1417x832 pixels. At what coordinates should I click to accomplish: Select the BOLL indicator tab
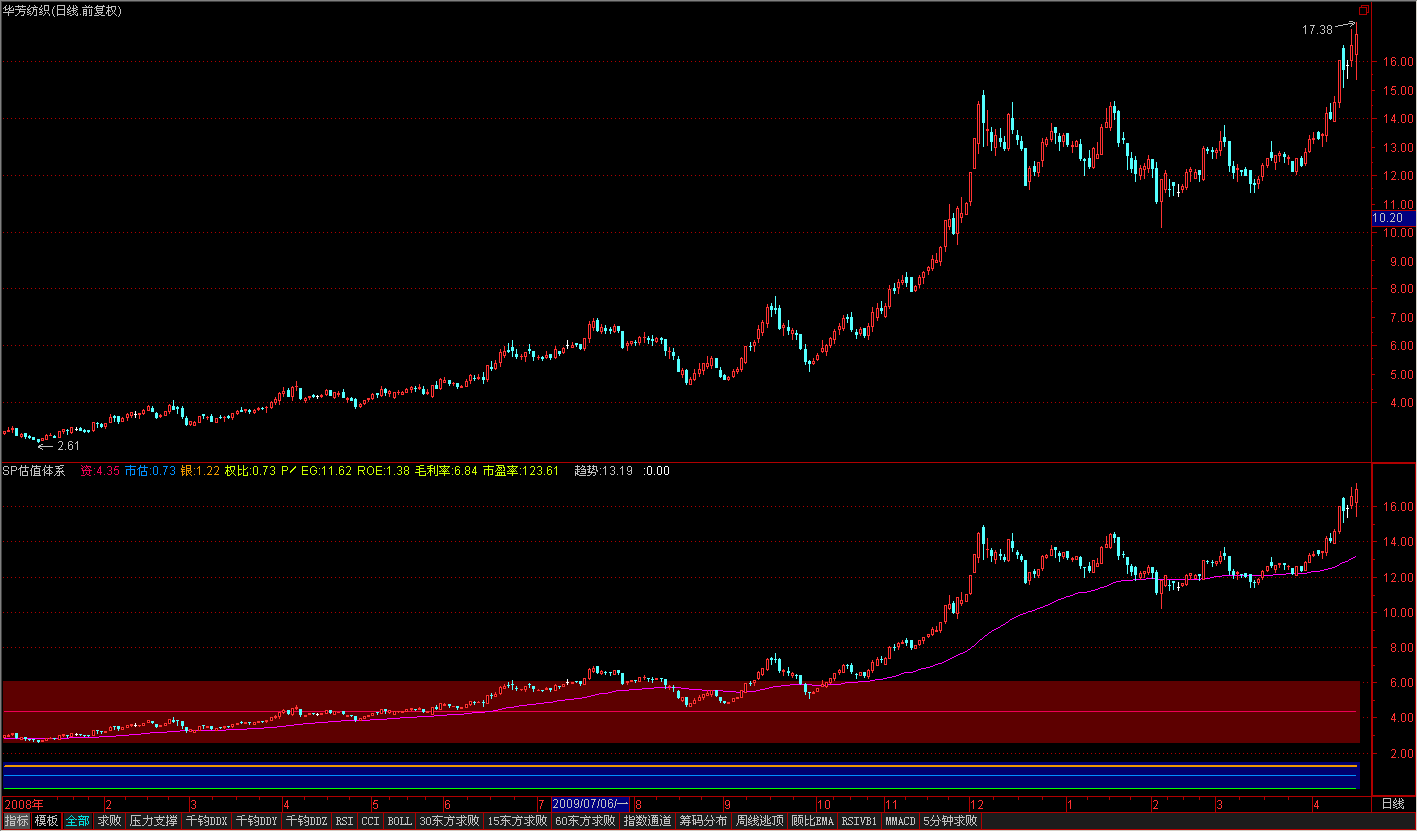[399, 821]
